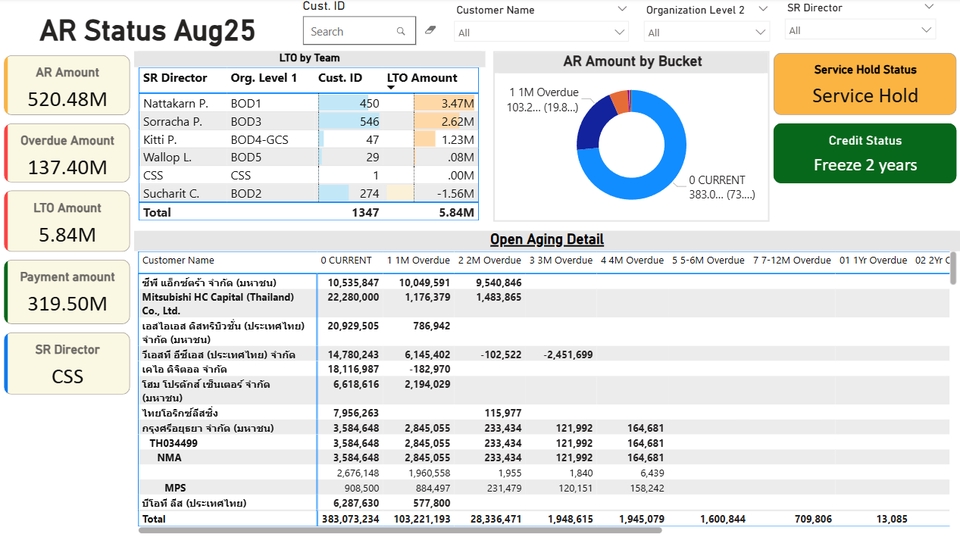This screenshot has height=537, width=960.
Task: Click the AR Amount 520.48M card
Action: [68, 86]
